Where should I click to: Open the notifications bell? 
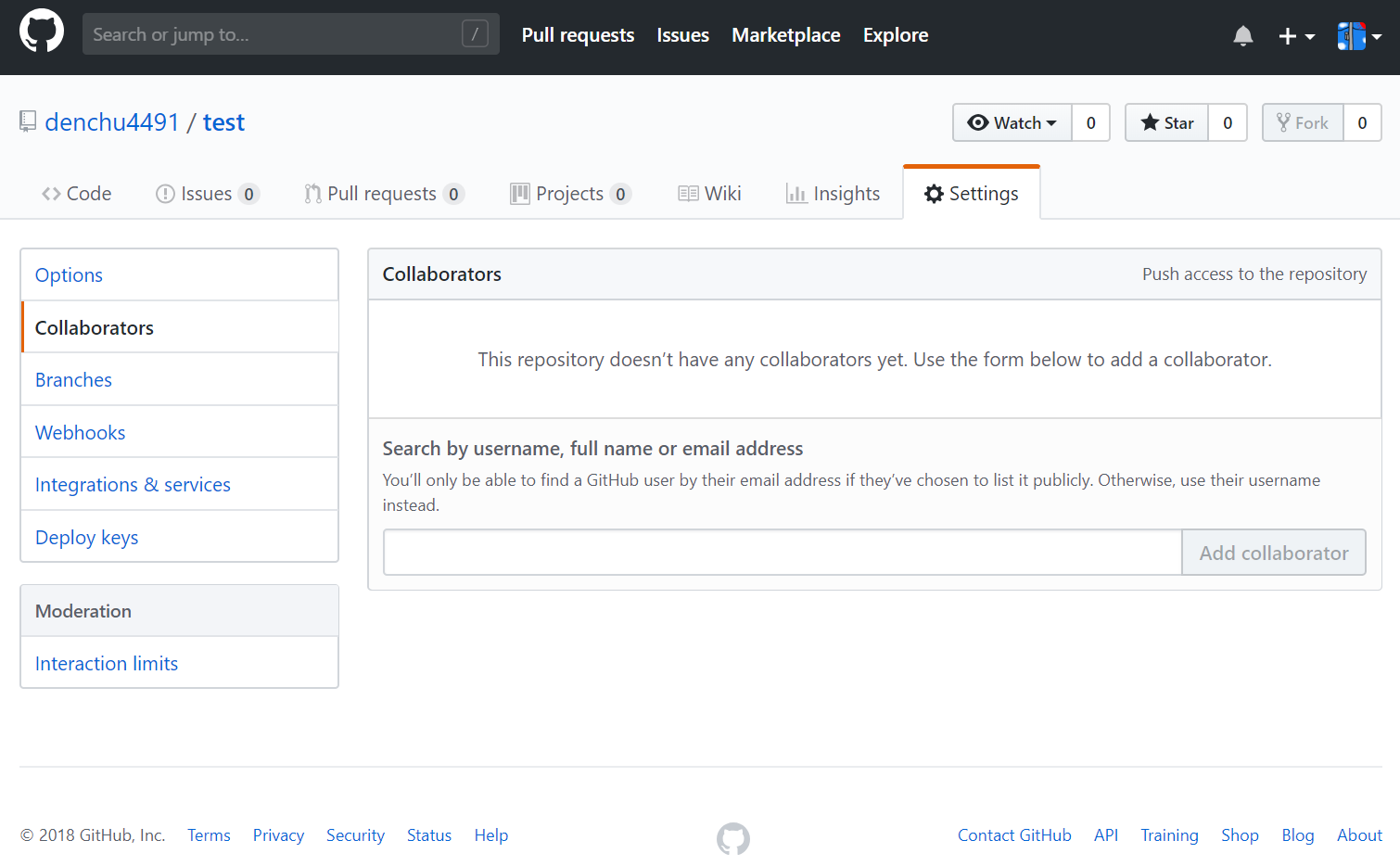1242,36
